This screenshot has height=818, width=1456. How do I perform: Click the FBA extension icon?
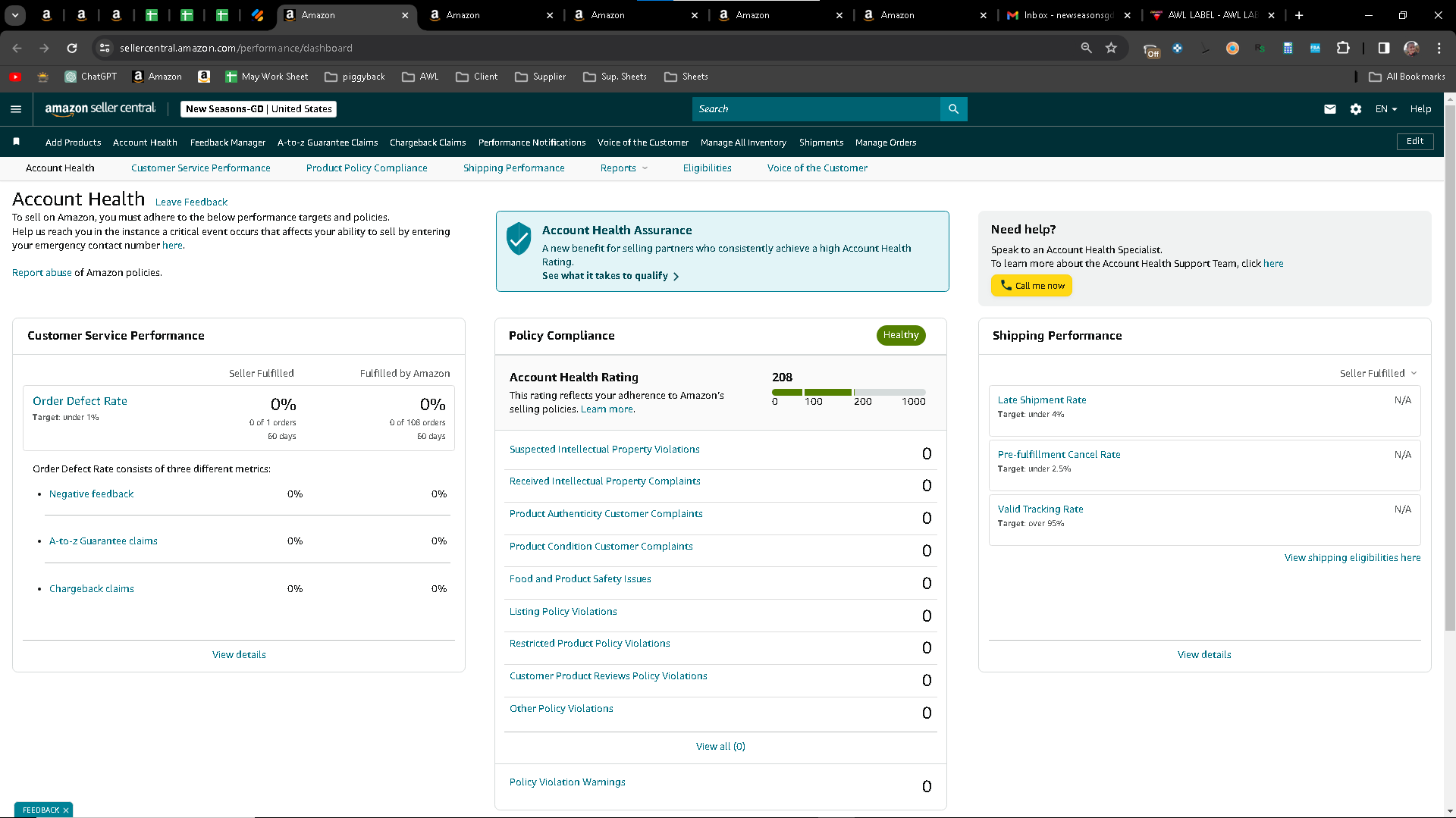click(1315, 48)
